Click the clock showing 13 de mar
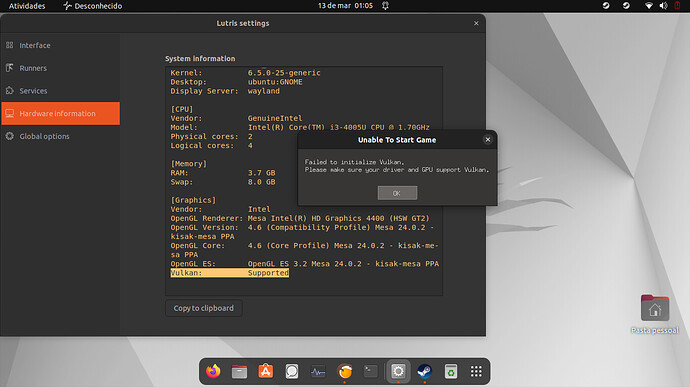Screen dimensions: 690x387 [x=345, y=6]
